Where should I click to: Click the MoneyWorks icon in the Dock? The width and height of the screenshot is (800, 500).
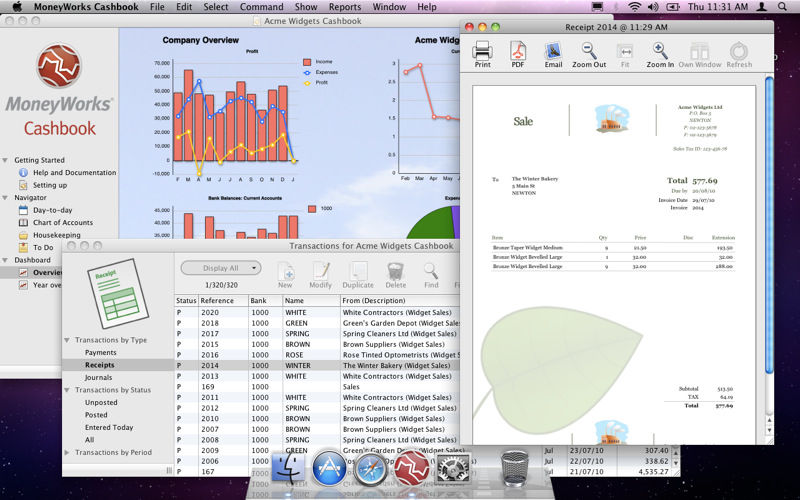(411, 468)
